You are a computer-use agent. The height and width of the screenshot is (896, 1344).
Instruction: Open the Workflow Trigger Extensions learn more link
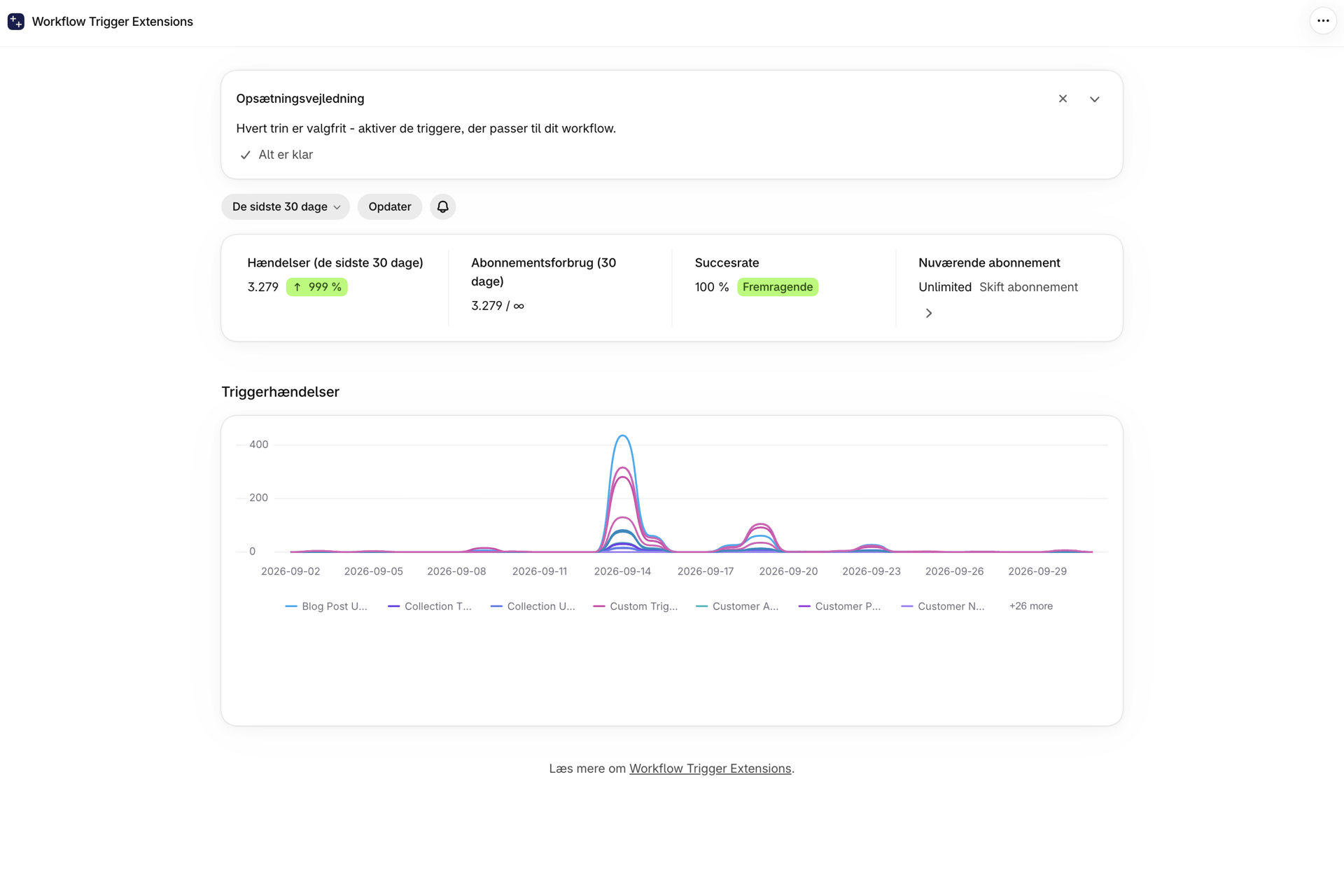710,769
